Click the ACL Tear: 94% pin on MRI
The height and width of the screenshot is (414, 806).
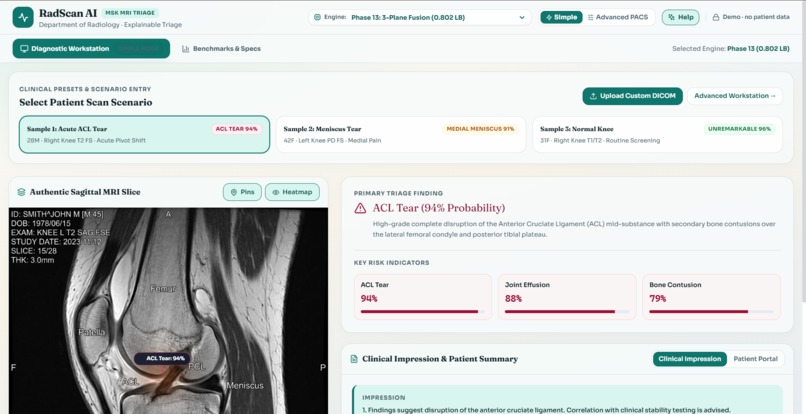tap(162, 358)
